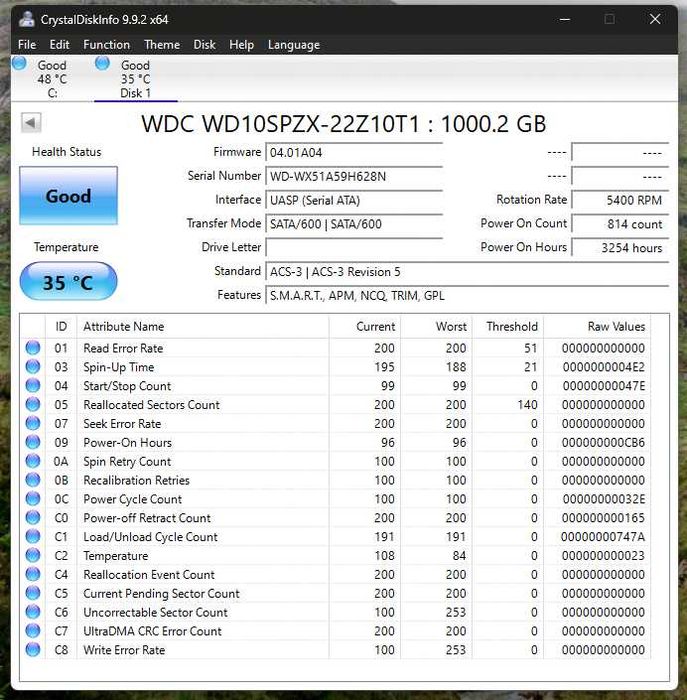This screenshot has height=700, width=687.
Task: Click the Good health status button
Action: (68, 196)
